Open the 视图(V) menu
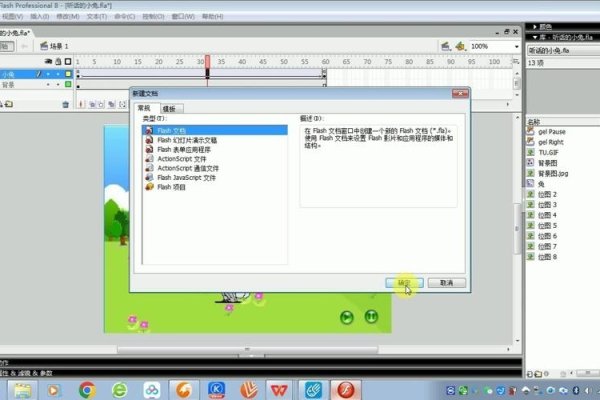 [x=13, y=16]
